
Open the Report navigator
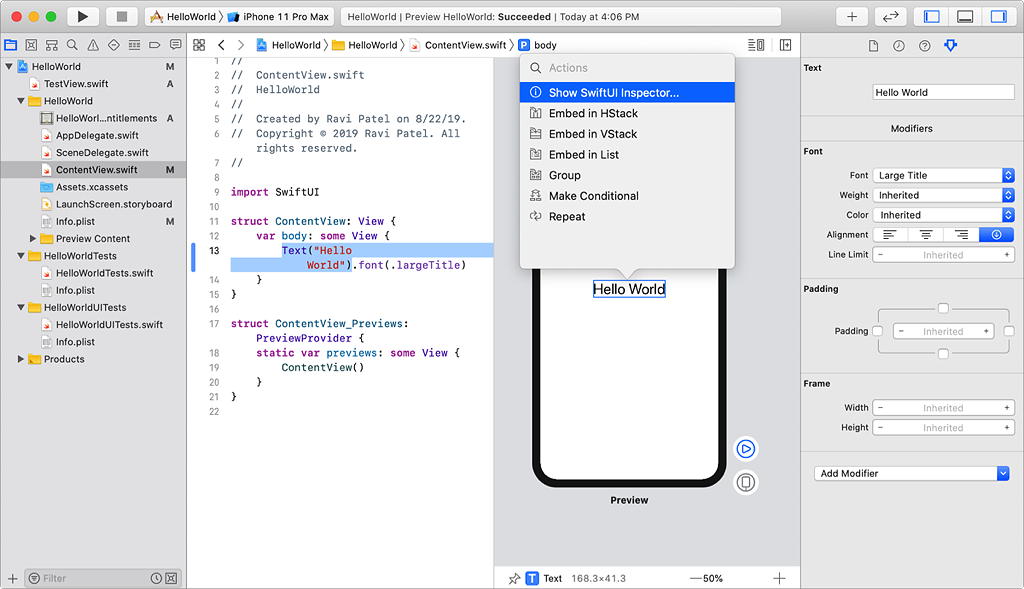[176, 45]
